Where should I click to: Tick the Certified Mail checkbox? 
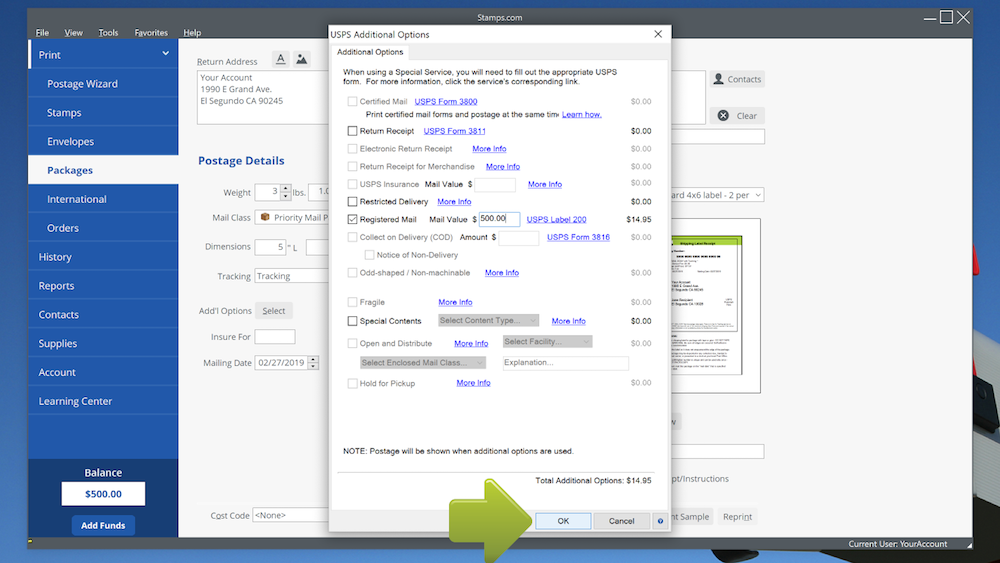352,101
